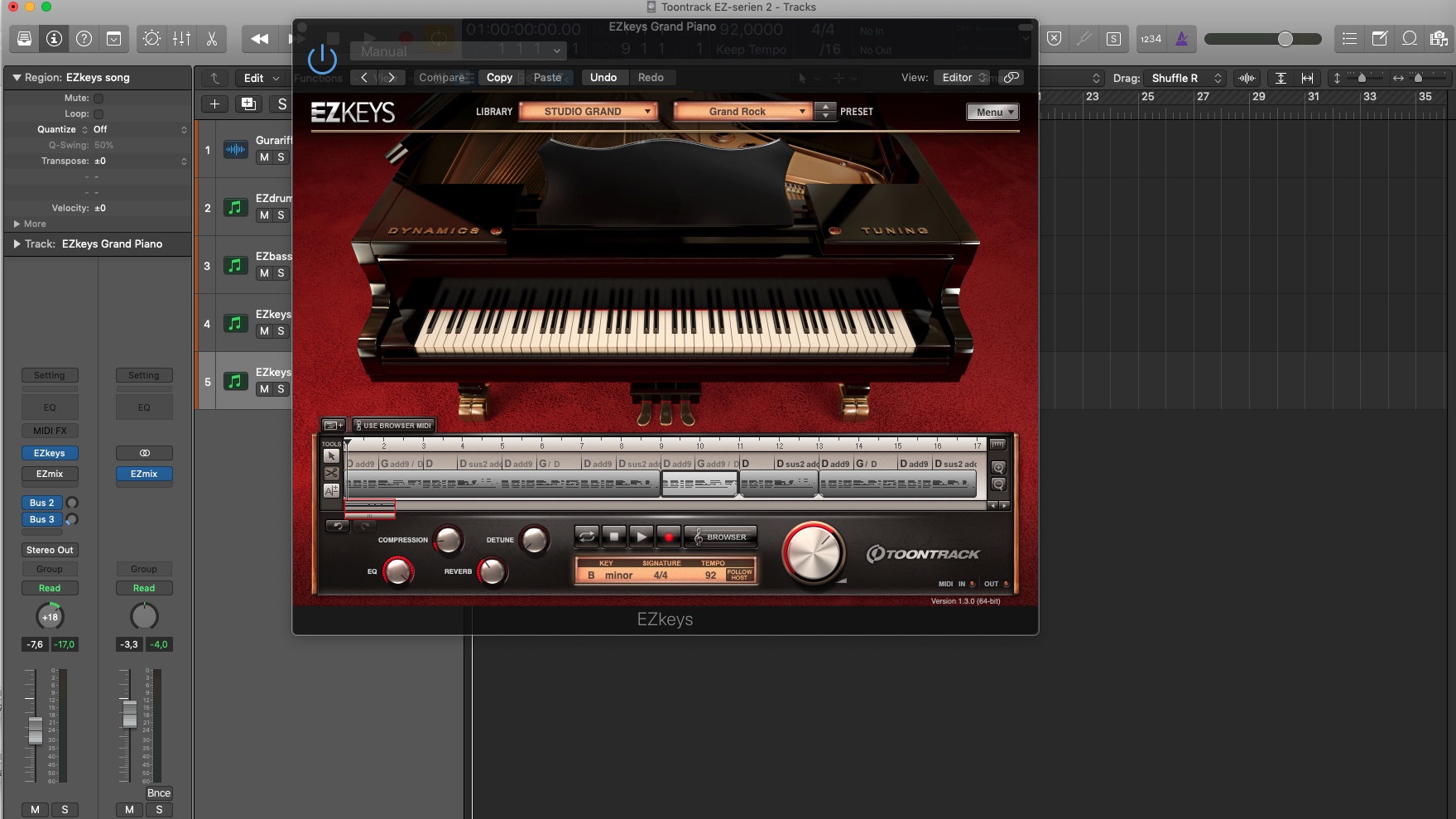Click the plugin power bypass icon

(x=322, y=60)
